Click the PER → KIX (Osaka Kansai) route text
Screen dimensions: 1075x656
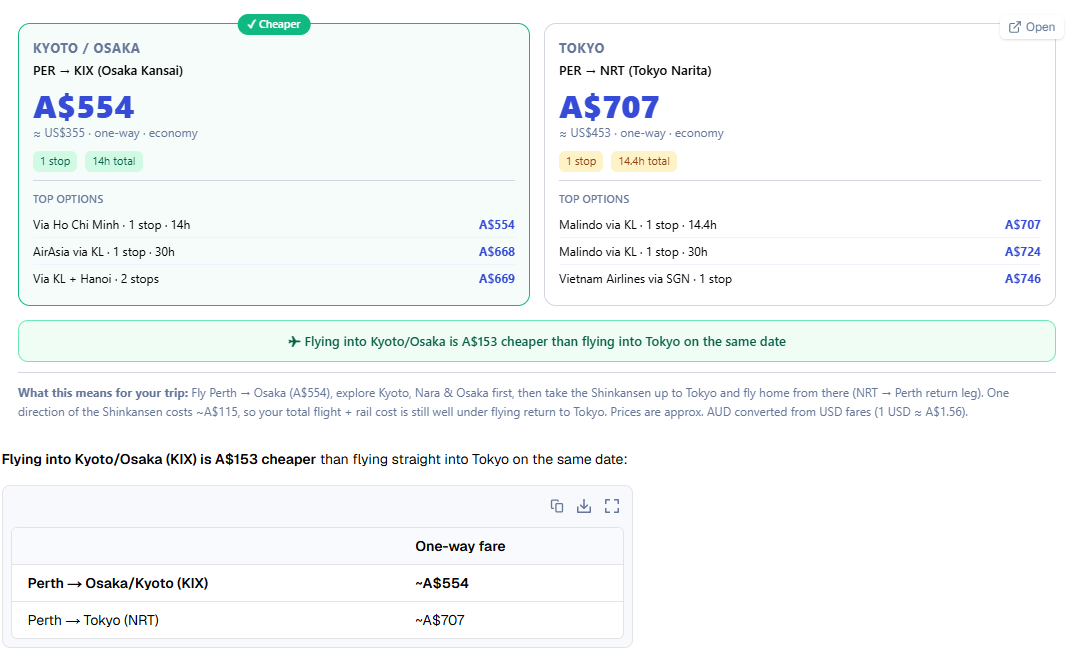108,71
